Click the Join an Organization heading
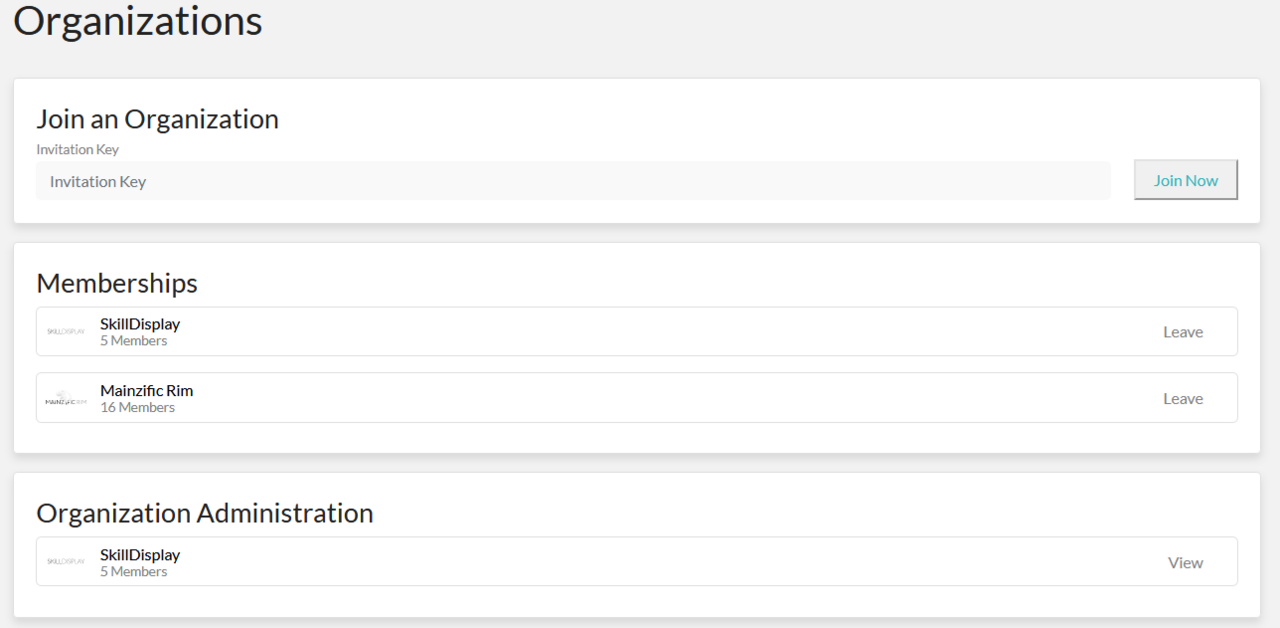The height and width of the screenshot is (628, 1280). [x=157, y=119]
